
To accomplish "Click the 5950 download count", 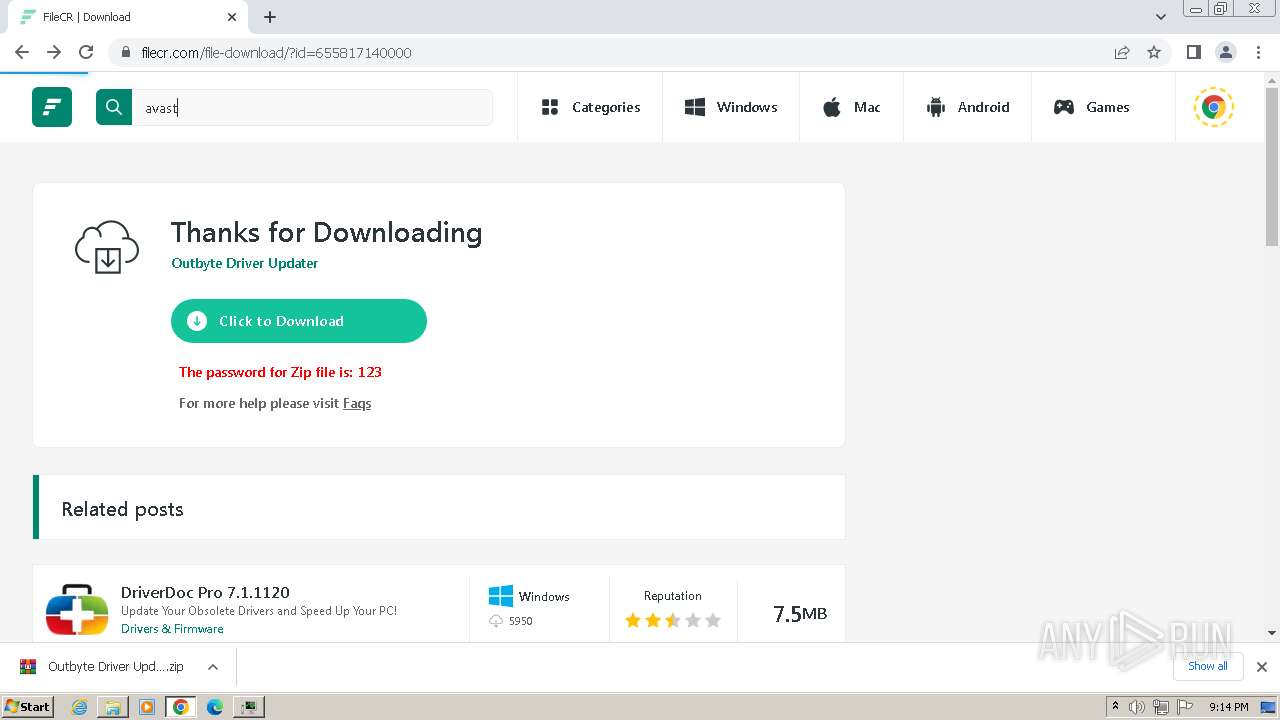I will [x=520, y=621].
